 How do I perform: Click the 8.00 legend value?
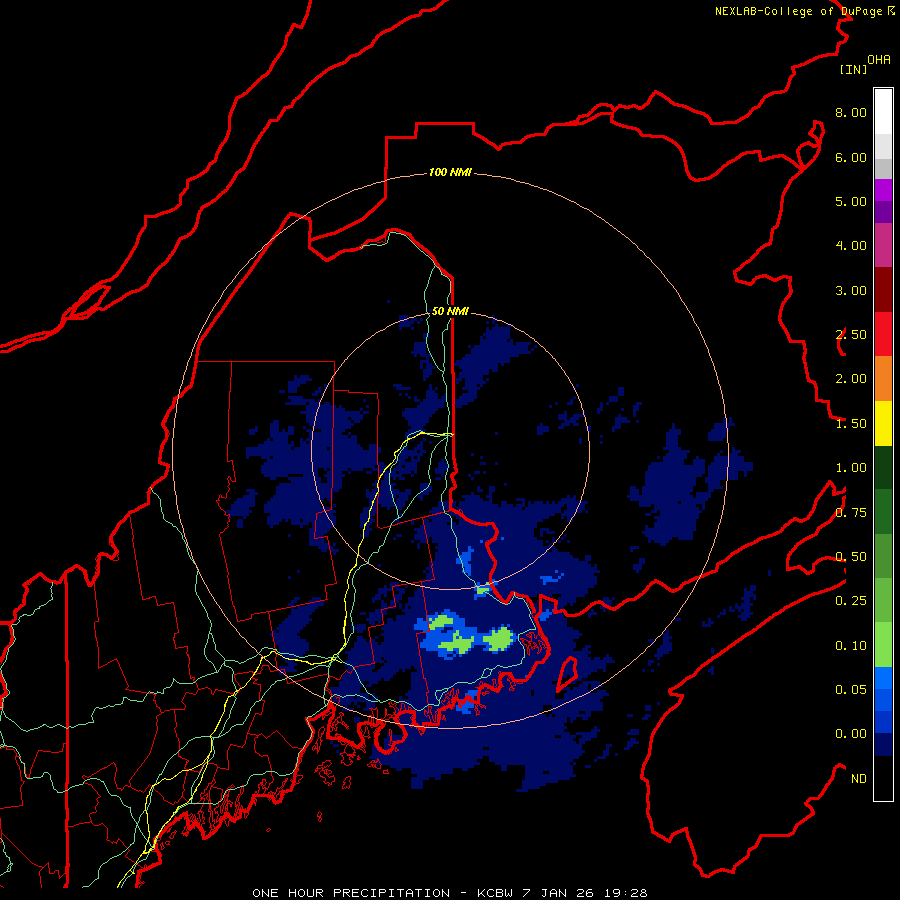(x=851, y=112)
